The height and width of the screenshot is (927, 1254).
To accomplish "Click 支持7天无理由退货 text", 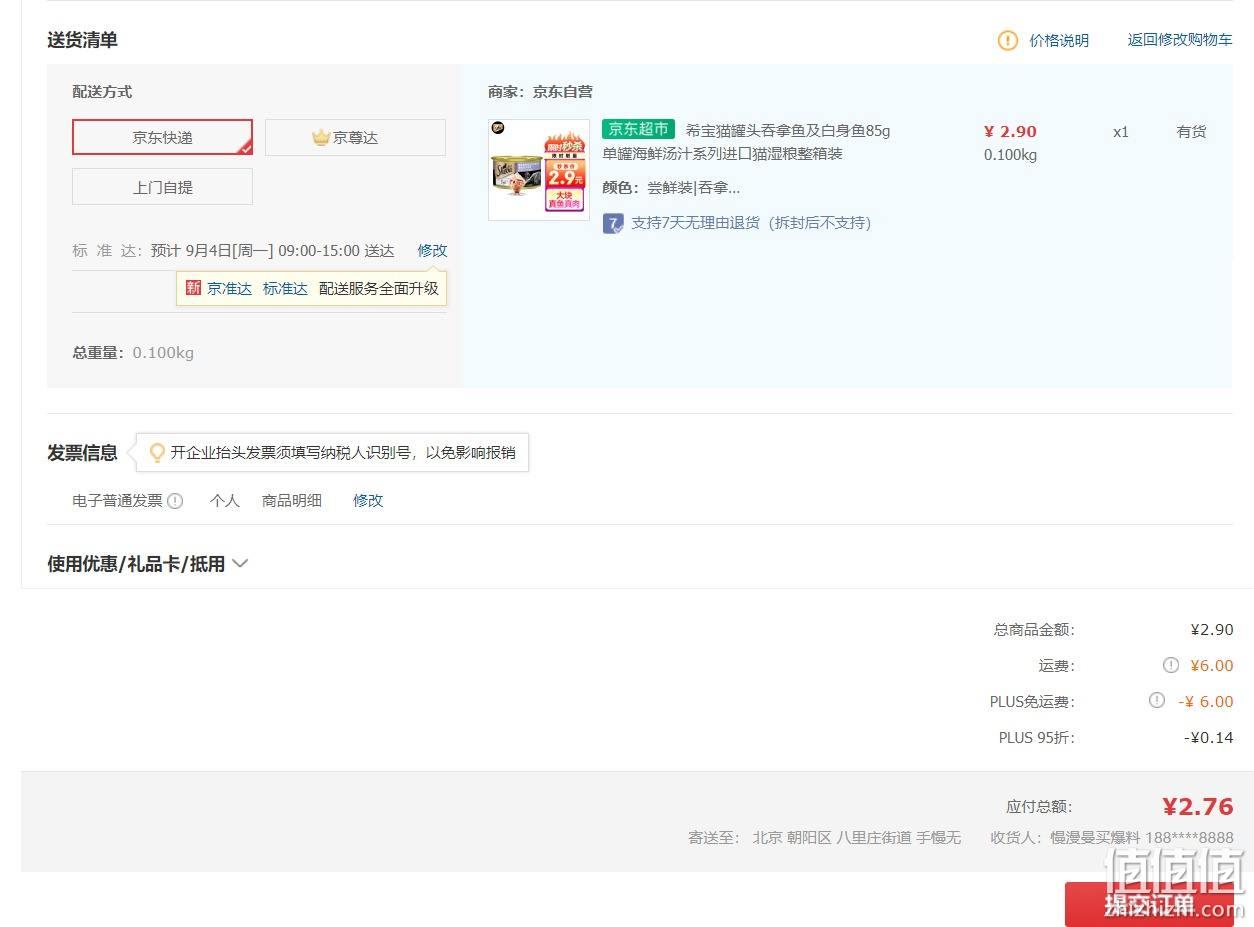I will pos(751,223).
